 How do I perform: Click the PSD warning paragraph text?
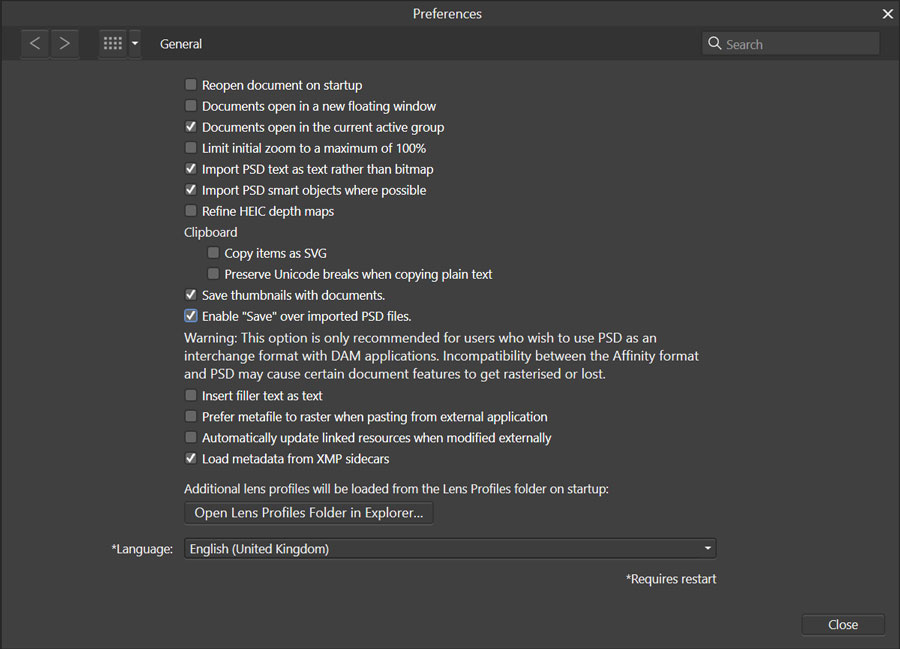pos(441,356)
